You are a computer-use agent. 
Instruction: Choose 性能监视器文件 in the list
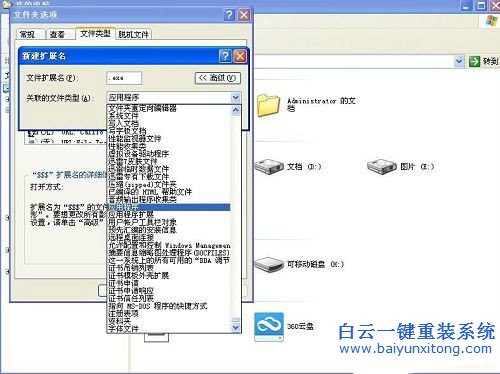pyautogui.click(x=169, y=138)
